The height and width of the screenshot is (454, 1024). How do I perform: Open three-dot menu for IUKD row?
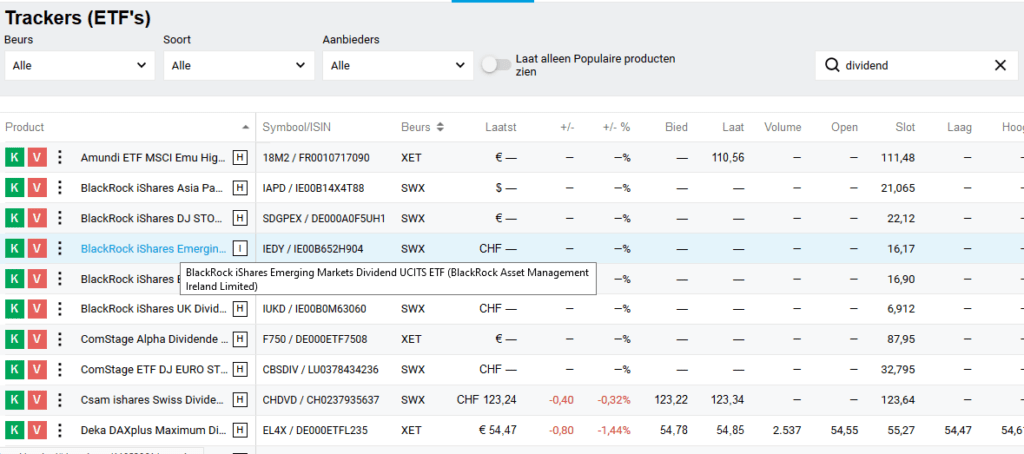point(60,309)
